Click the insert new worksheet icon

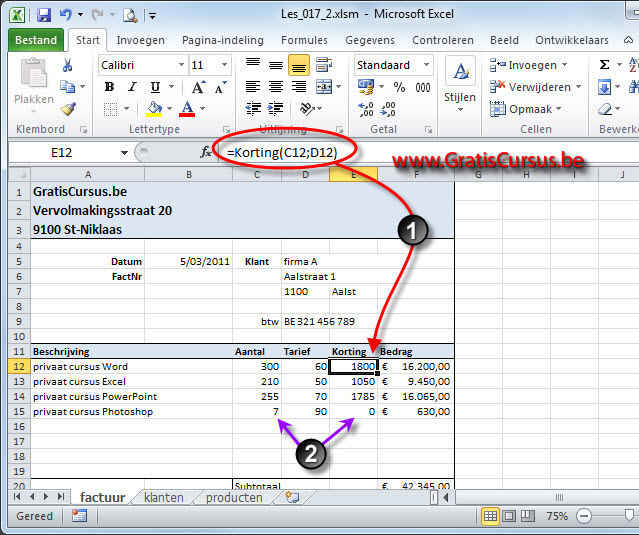(292, 497)
